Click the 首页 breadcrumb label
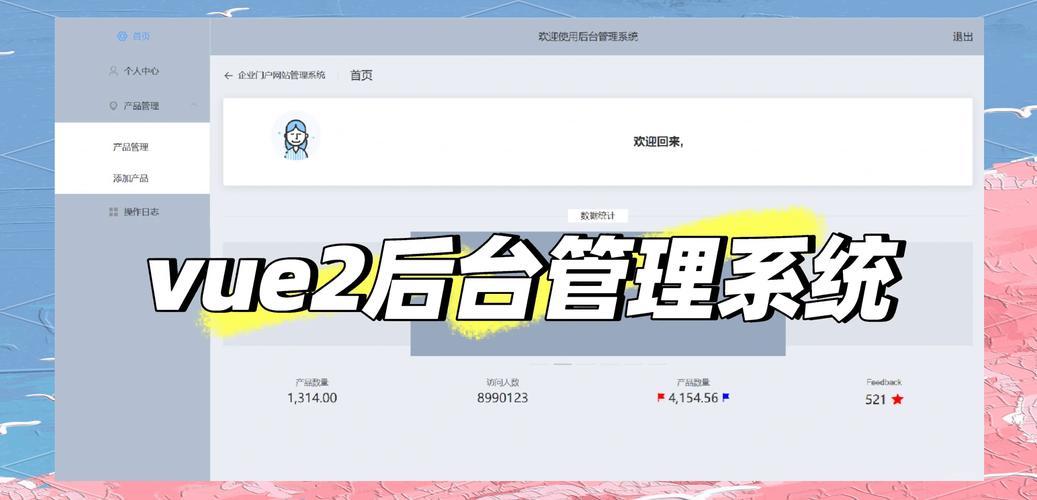1037x500 pixels. click(x=361, y=75)
